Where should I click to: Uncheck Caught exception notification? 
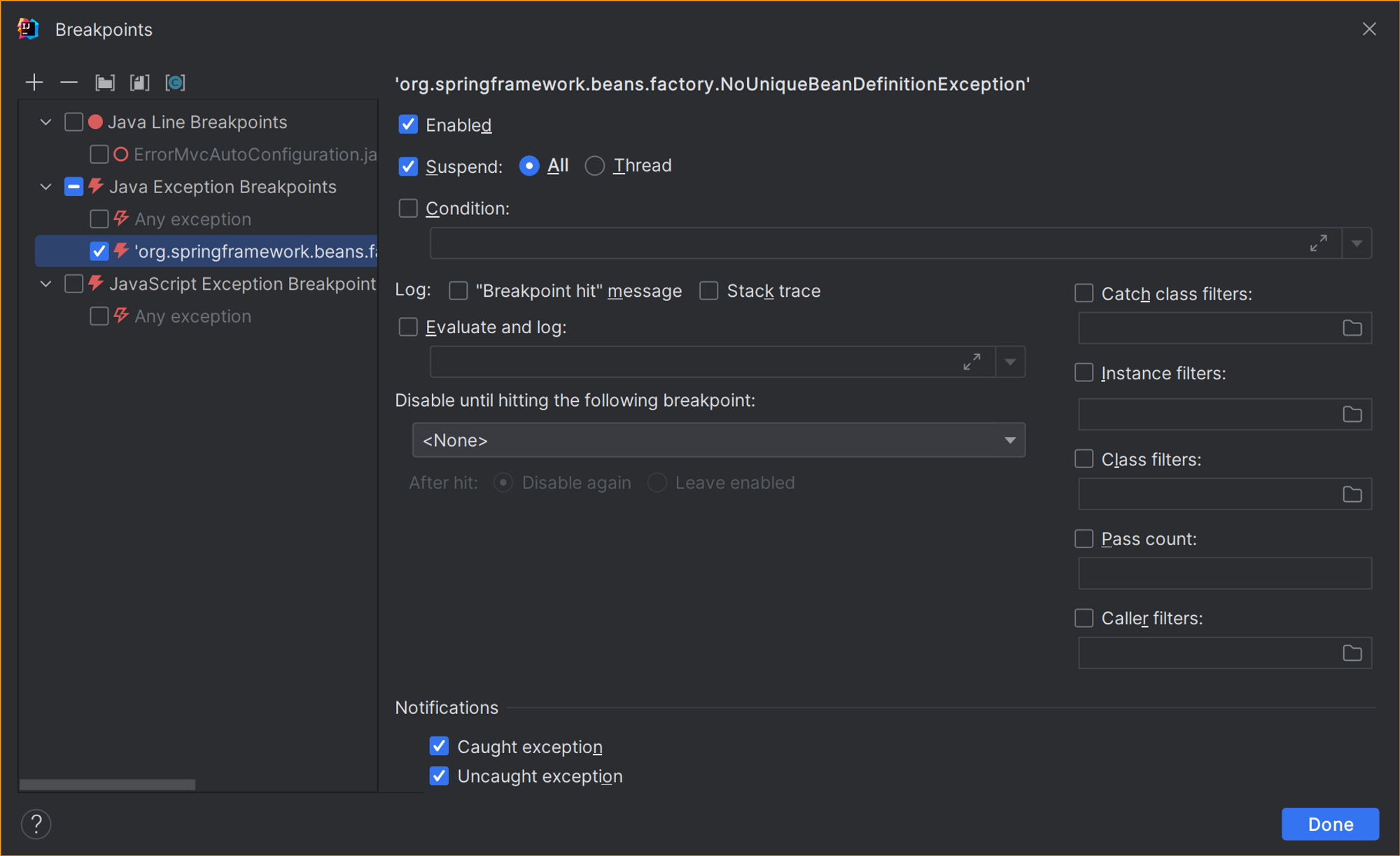[439, 746]
